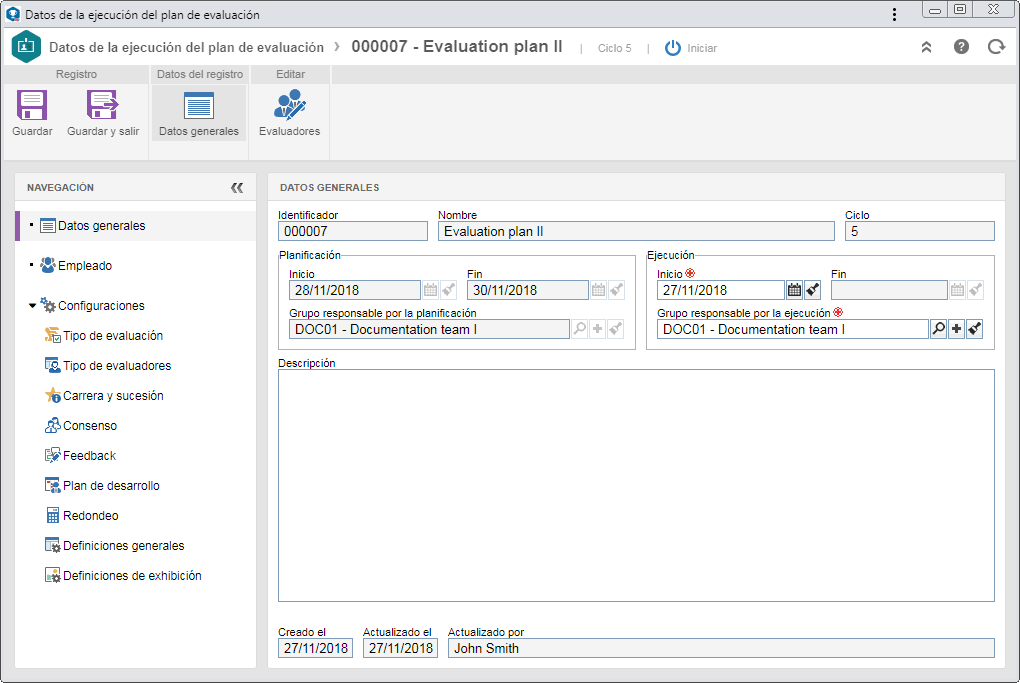
Task: Click the Ejecución Inicio date field
Action: pos(720,290)
